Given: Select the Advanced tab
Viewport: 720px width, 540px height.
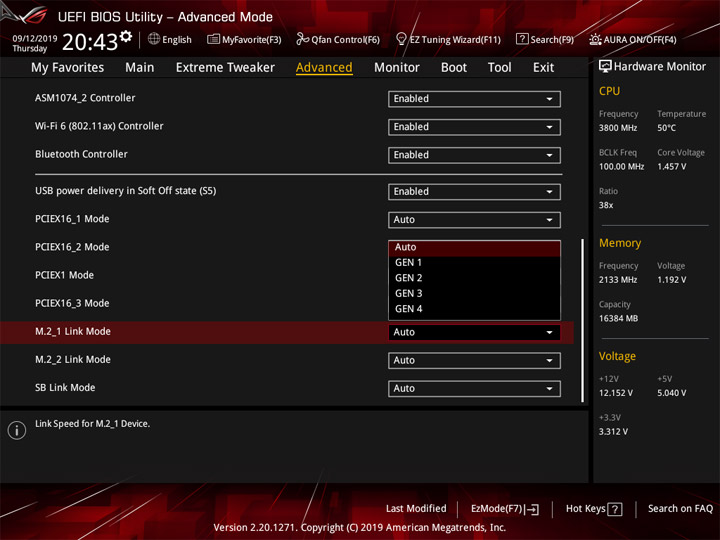Looking at the screenshot, I should pyautogui.click(x=324, y=68).
